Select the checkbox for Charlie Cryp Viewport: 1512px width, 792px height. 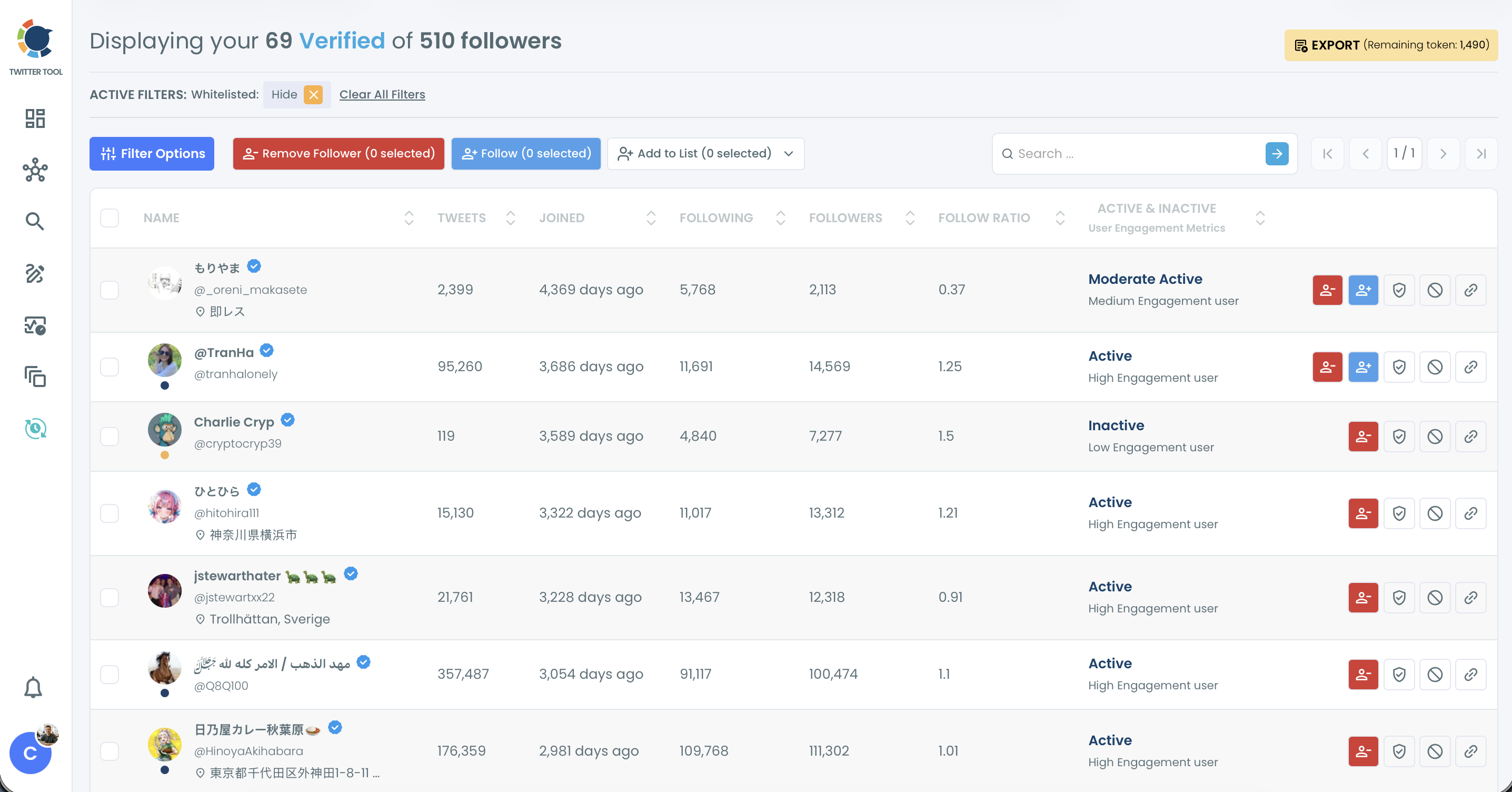tap(109, 436)
